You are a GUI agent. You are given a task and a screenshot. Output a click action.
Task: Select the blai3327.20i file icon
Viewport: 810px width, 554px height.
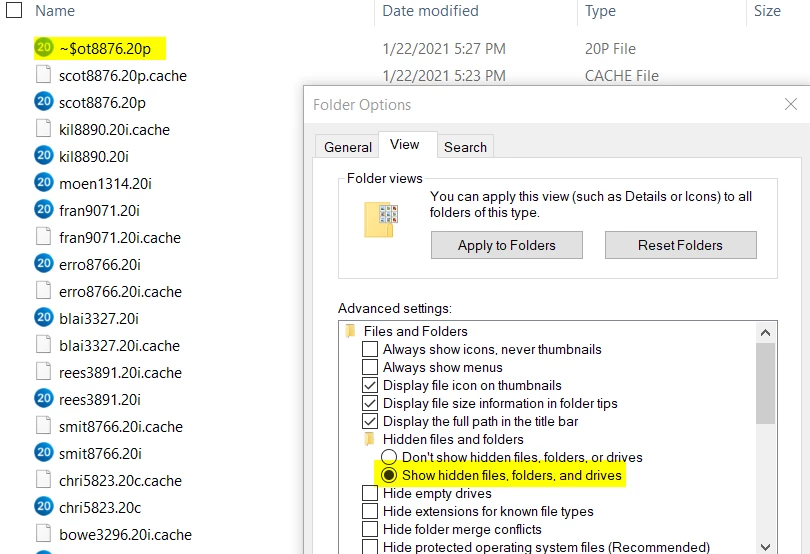tap(44, 318)
